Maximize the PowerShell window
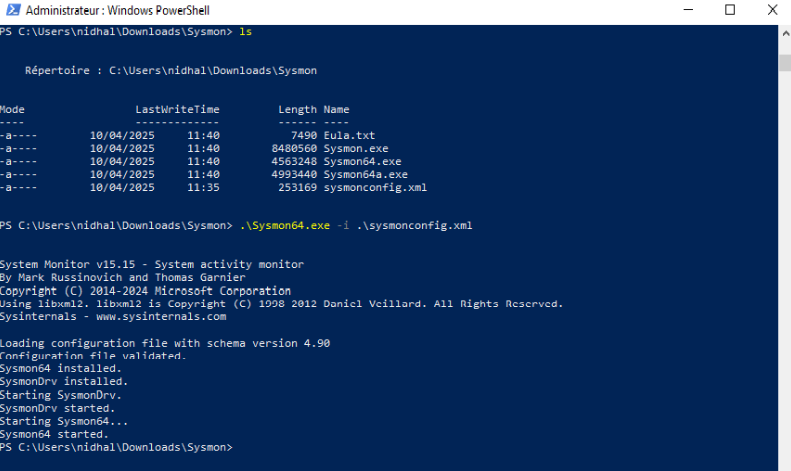Viewport: 791px width, 471px height. (x=729, y=11)
